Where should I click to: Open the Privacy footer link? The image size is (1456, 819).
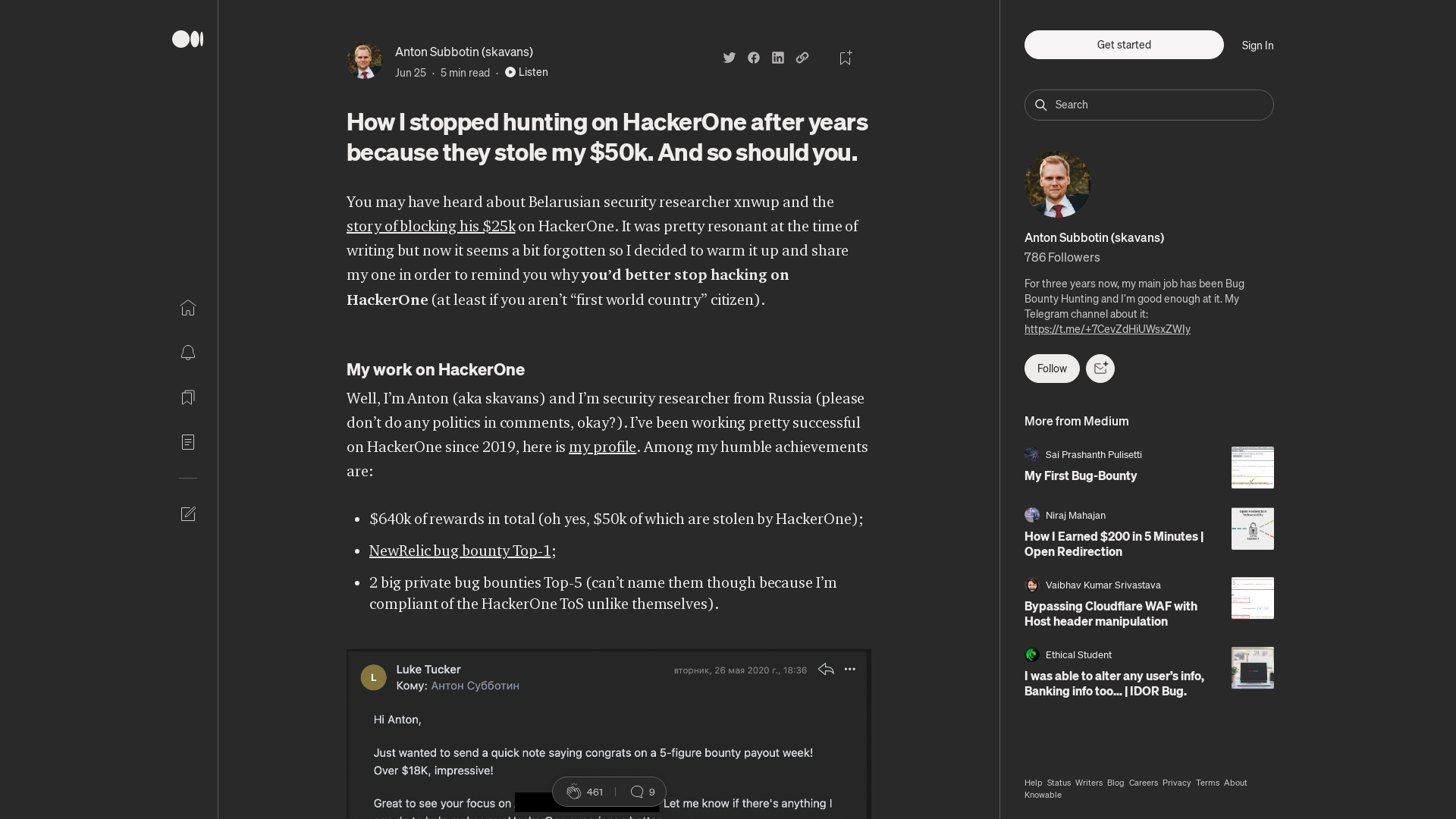[x=1175, y=783]
